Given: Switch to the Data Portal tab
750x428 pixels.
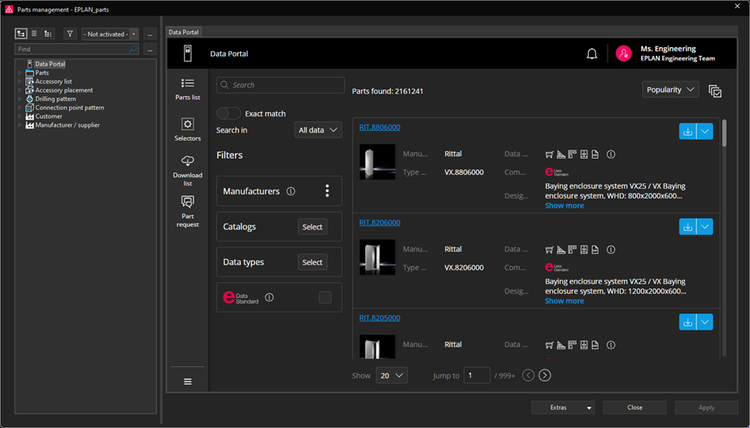Looking at the screenshot, I should [x=182, y=32].
